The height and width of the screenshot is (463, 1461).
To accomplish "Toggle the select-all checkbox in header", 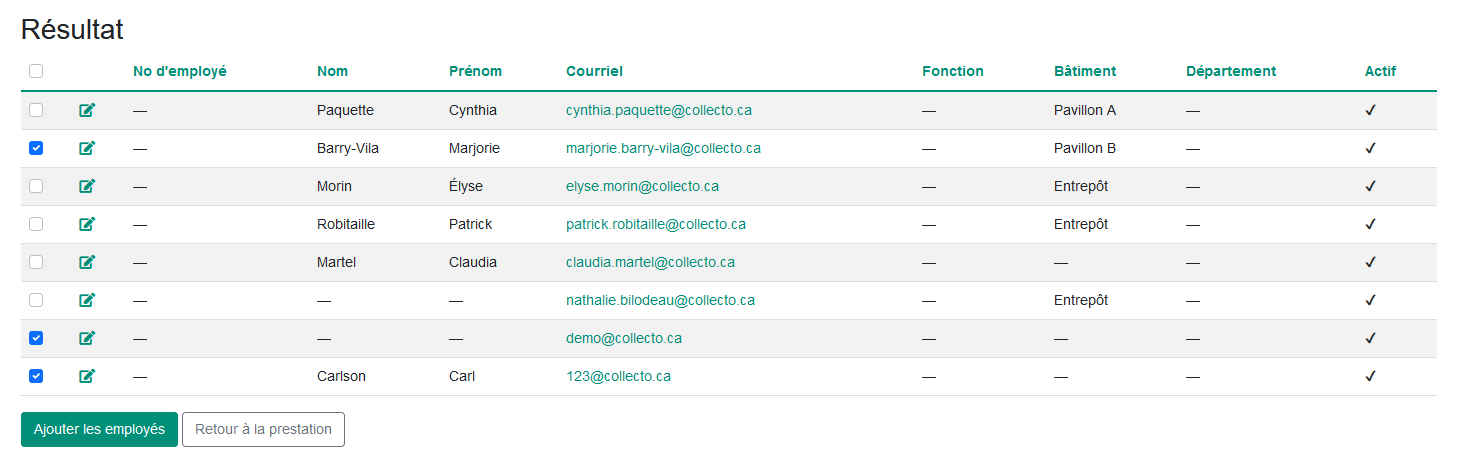I will (x=36, y=71).
